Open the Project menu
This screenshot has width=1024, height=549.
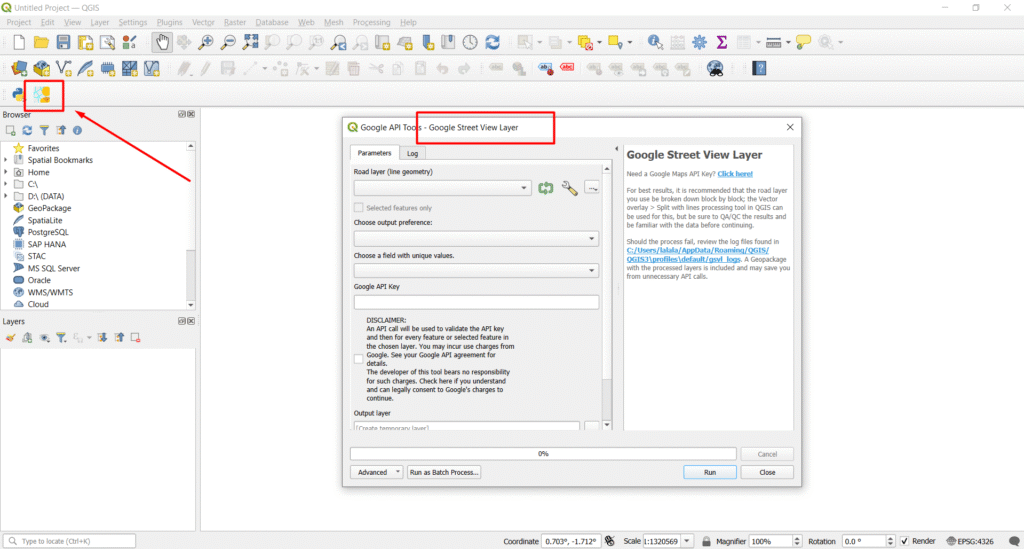point(19,22)
